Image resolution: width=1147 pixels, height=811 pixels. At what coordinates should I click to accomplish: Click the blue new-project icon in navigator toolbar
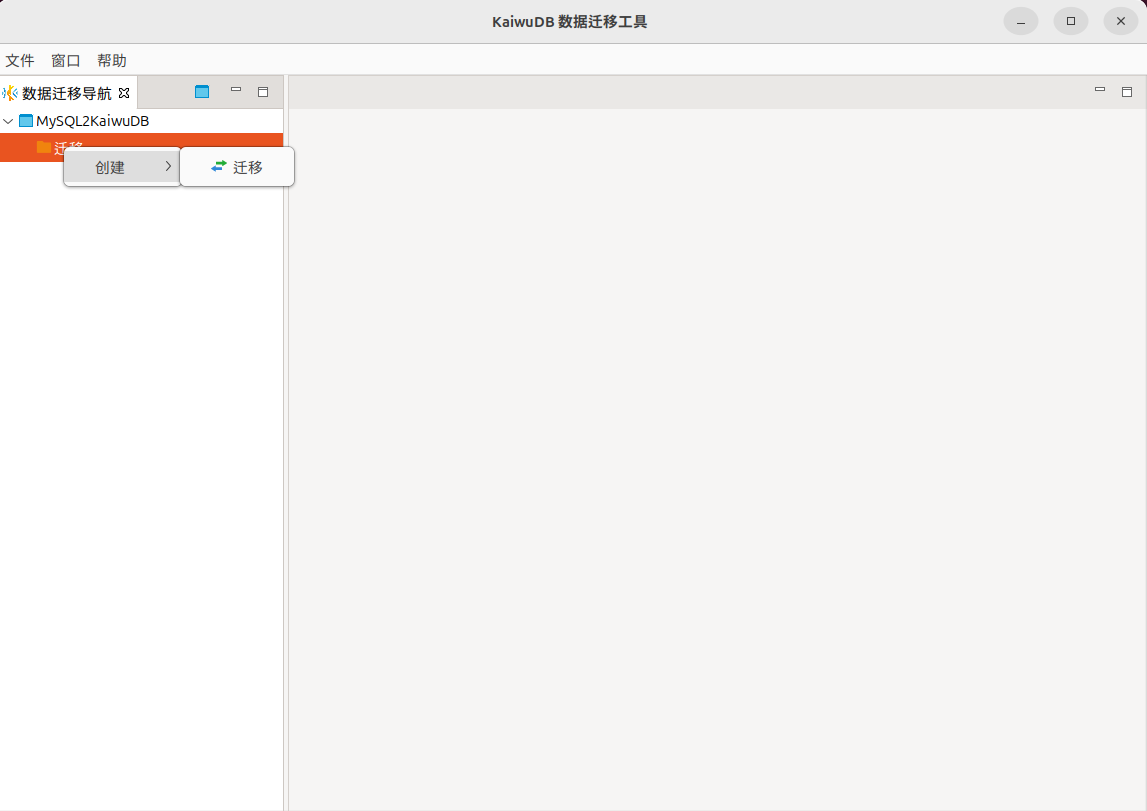click(x=202, y=92)
